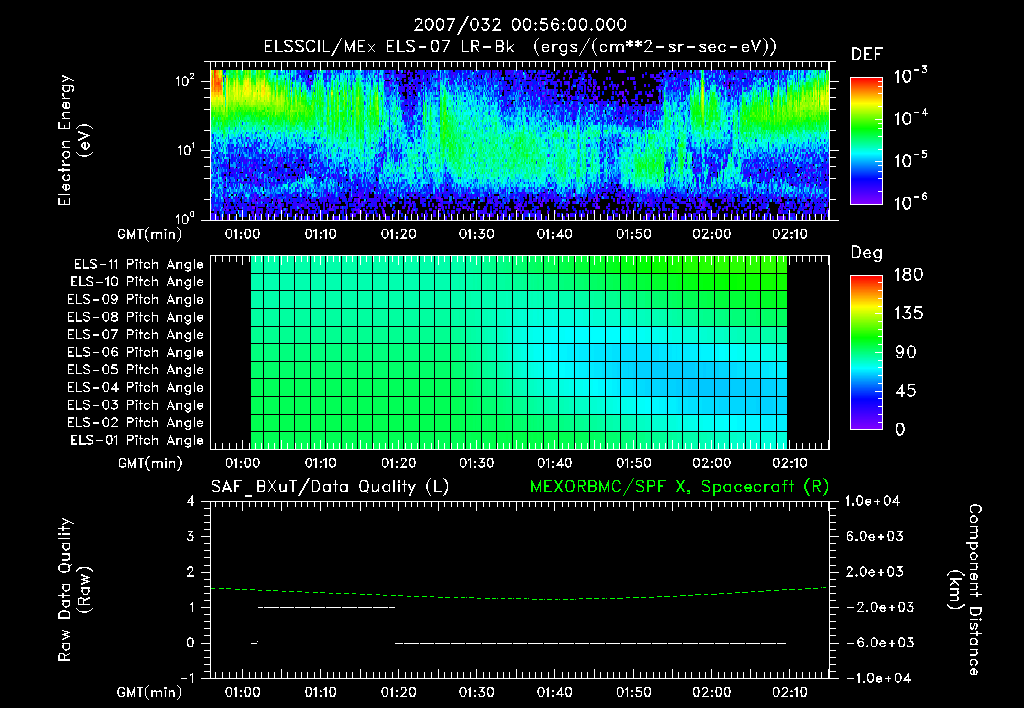Image resolution: width=1024 pixels, height=708 pixels.
Task: Click the 180 degree scale value
Action: tap(909, 274)
